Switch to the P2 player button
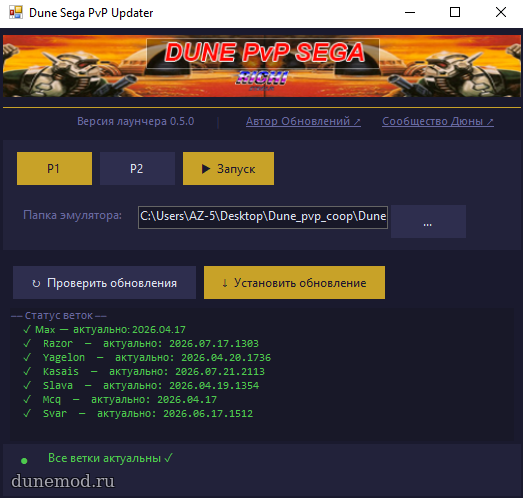 point(137,168)
